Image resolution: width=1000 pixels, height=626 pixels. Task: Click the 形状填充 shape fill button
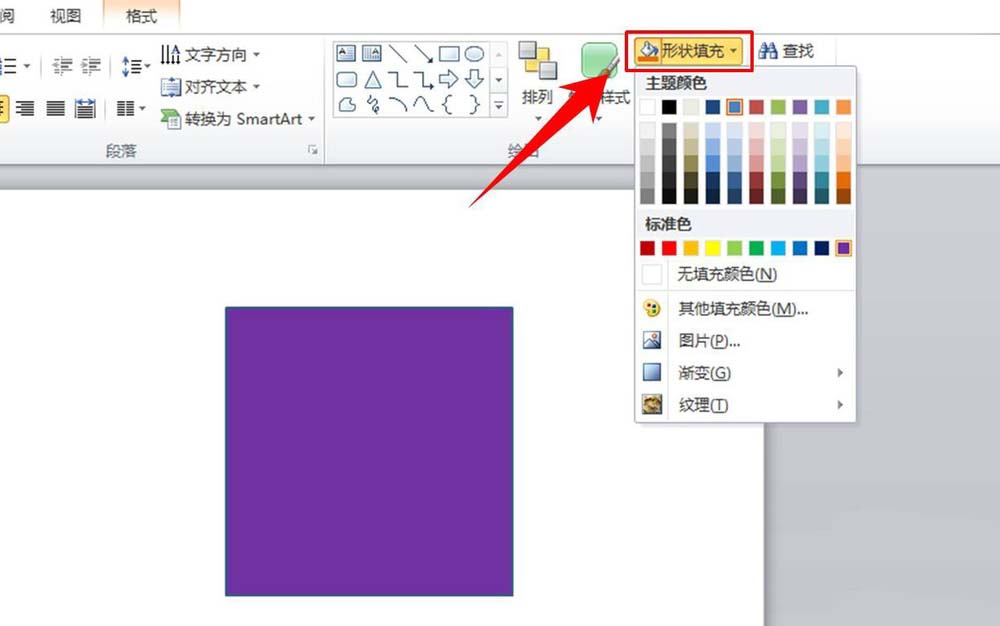click(689, 50)
